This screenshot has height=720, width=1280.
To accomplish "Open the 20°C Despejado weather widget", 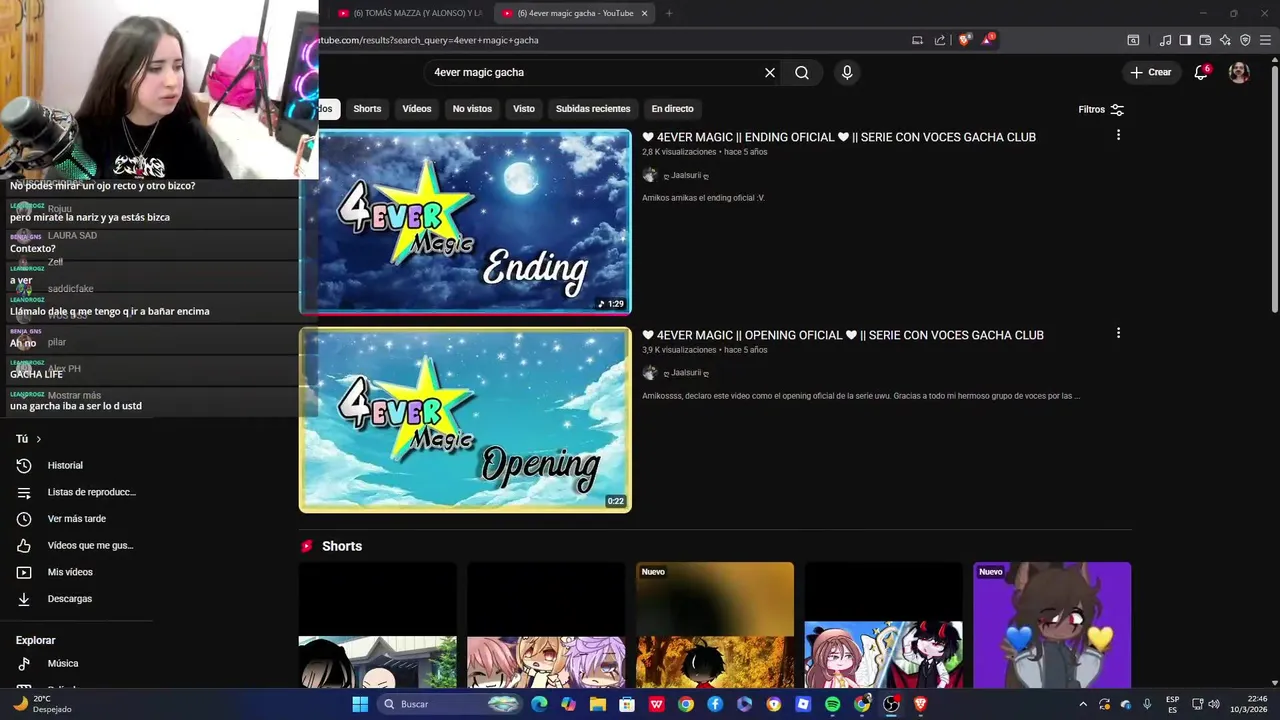I will click(42, 704).
